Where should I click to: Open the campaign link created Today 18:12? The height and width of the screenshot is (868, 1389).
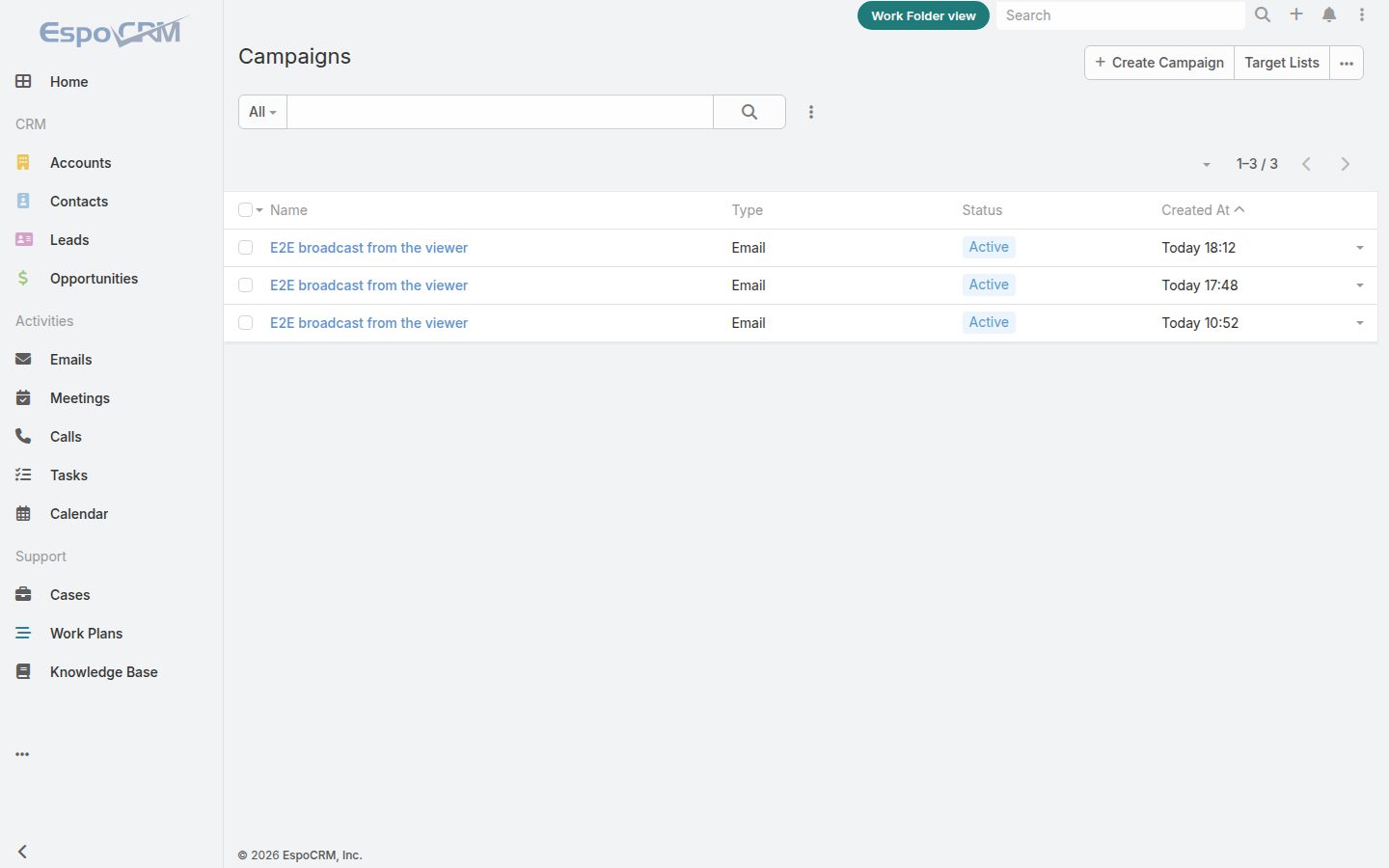[368, 248]
